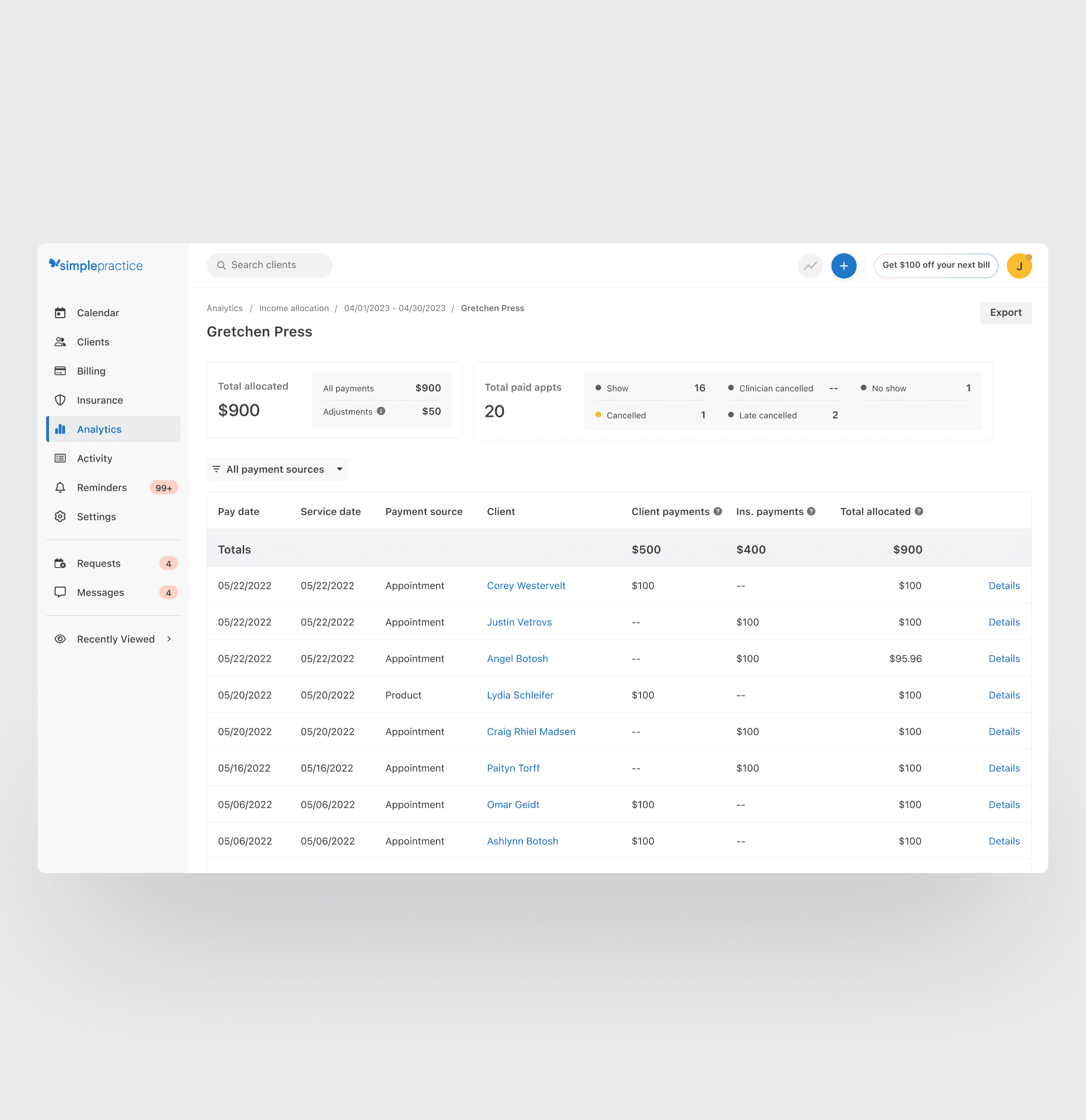Click help icon next to Client payments
Image resolution: width=1086 pixels, height=1120 pixels.
click(717, 511)
